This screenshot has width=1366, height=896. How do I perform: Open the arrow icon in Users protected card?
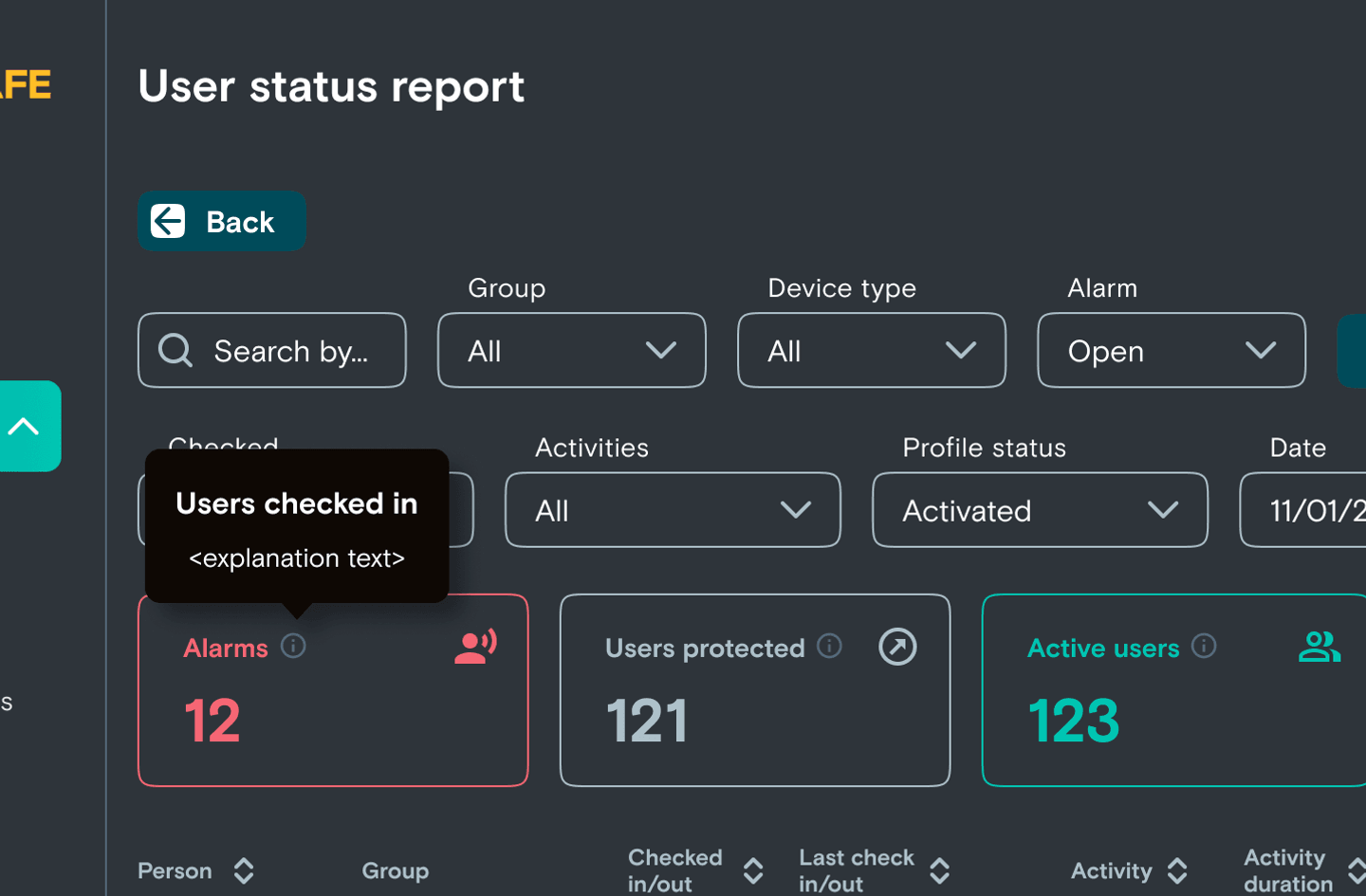[x=897, y=647]
